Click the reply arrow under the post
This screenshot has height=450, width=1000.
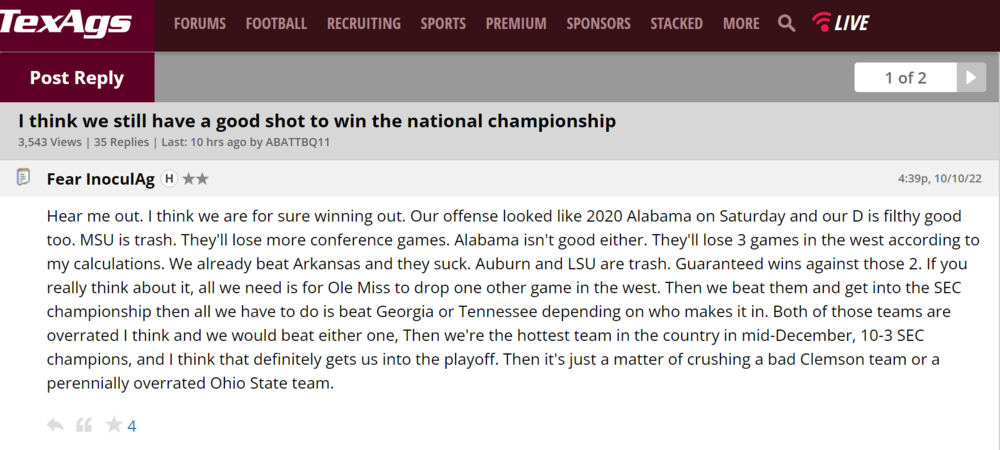[x=55, y=425]
